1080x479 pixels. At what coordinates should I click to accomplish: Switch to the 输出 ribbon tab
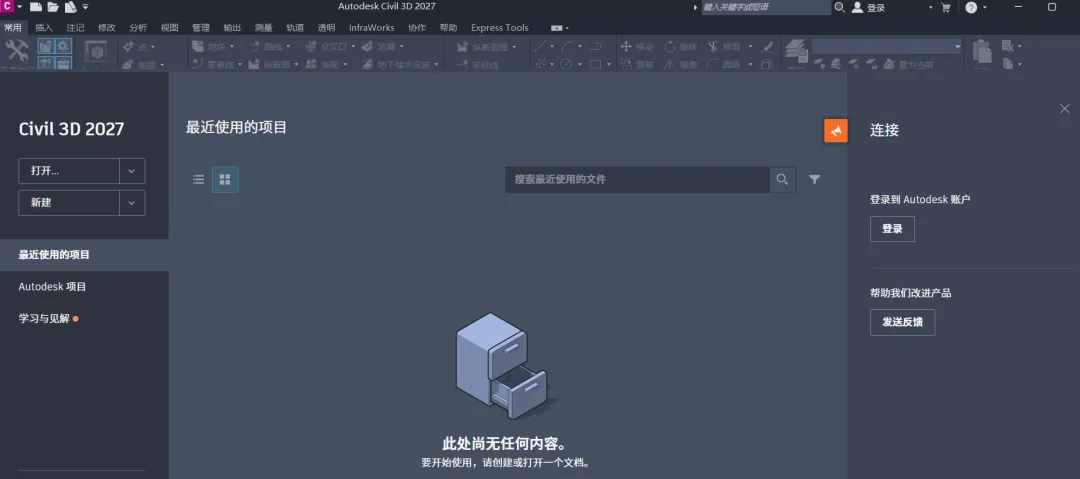tap(232, 28)
